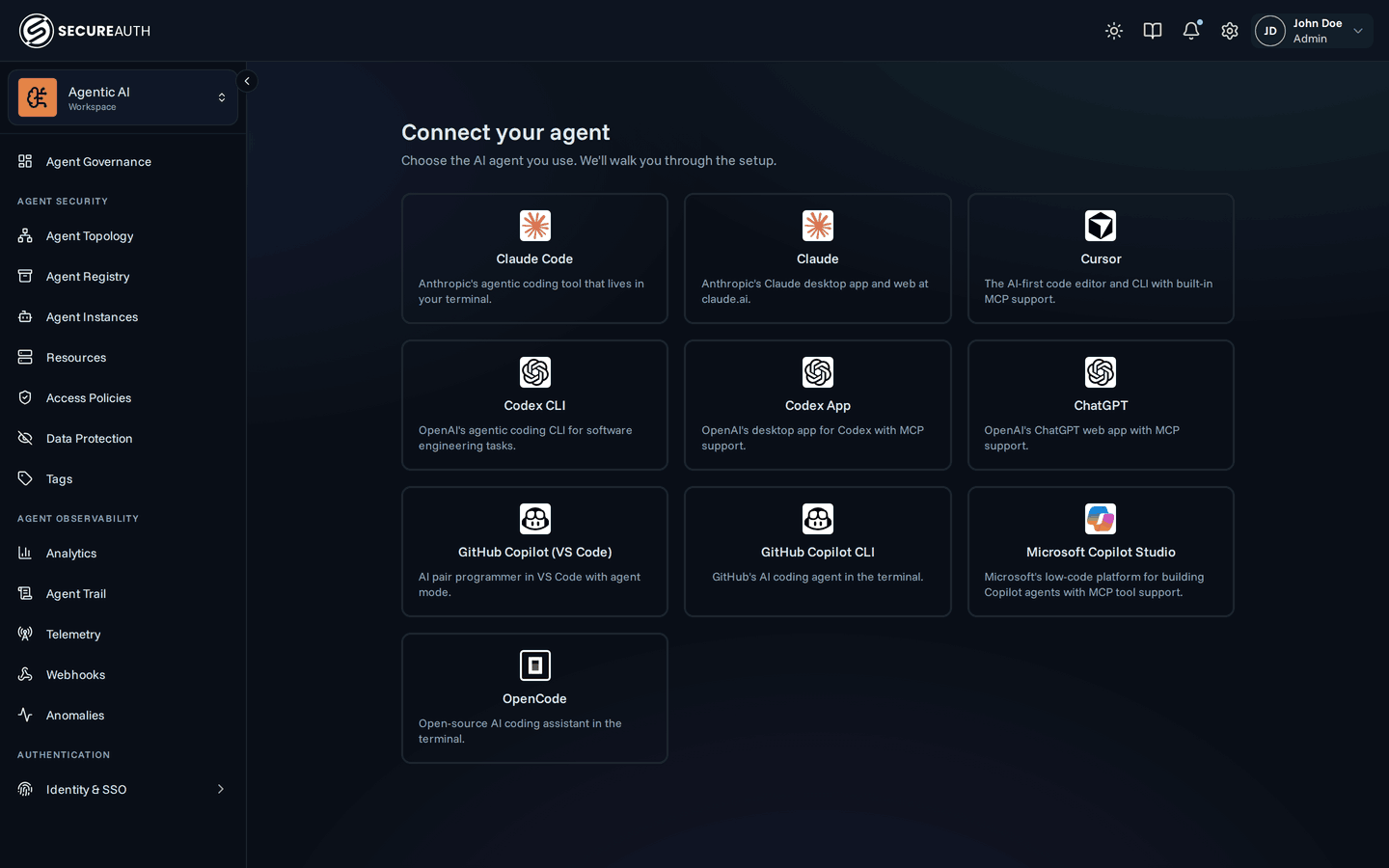
Task: Select the Codex App agent card
Action: click(x=818, y=405)
